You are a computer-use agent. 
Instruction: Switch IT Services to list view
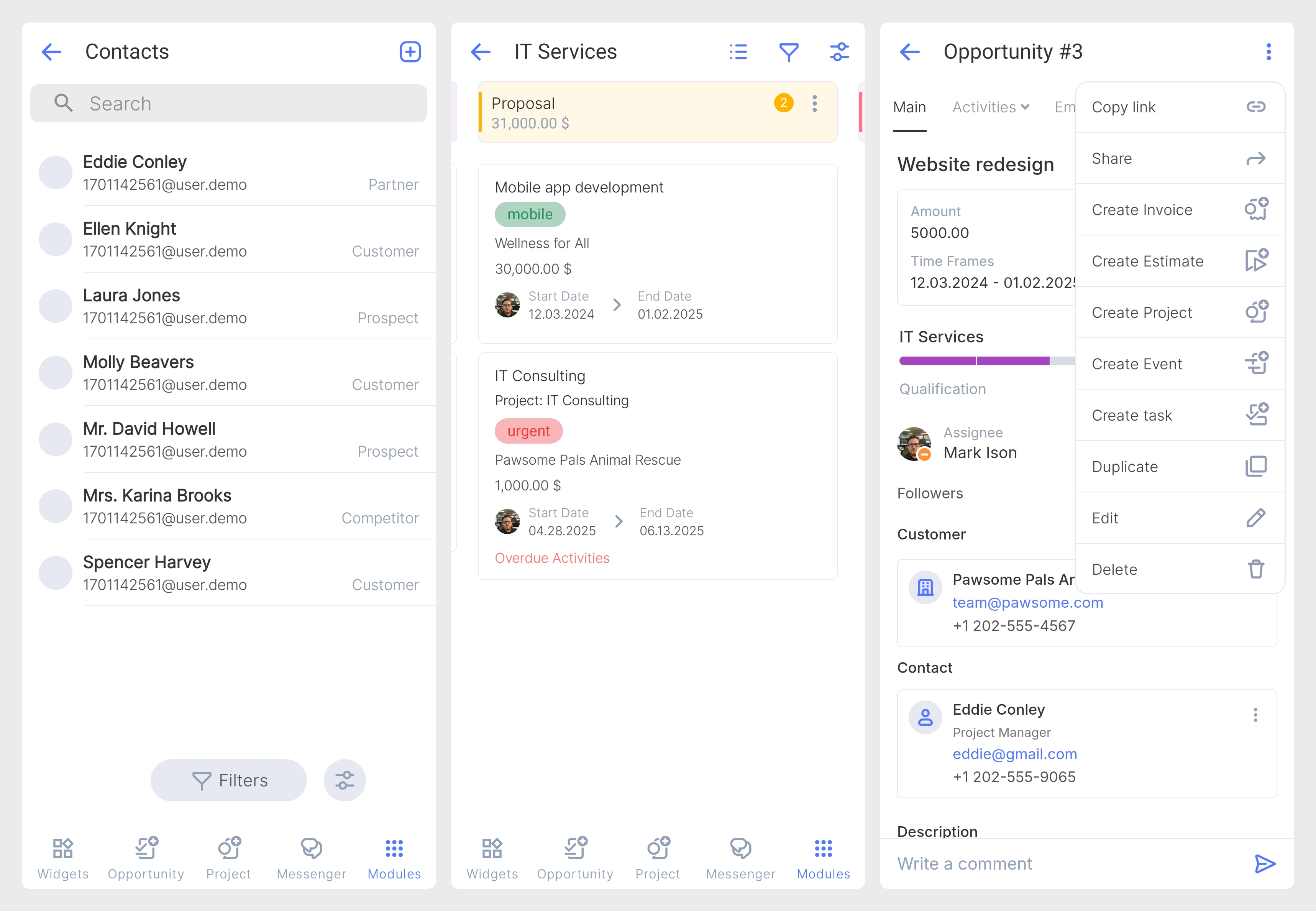[x=738, y=52]
